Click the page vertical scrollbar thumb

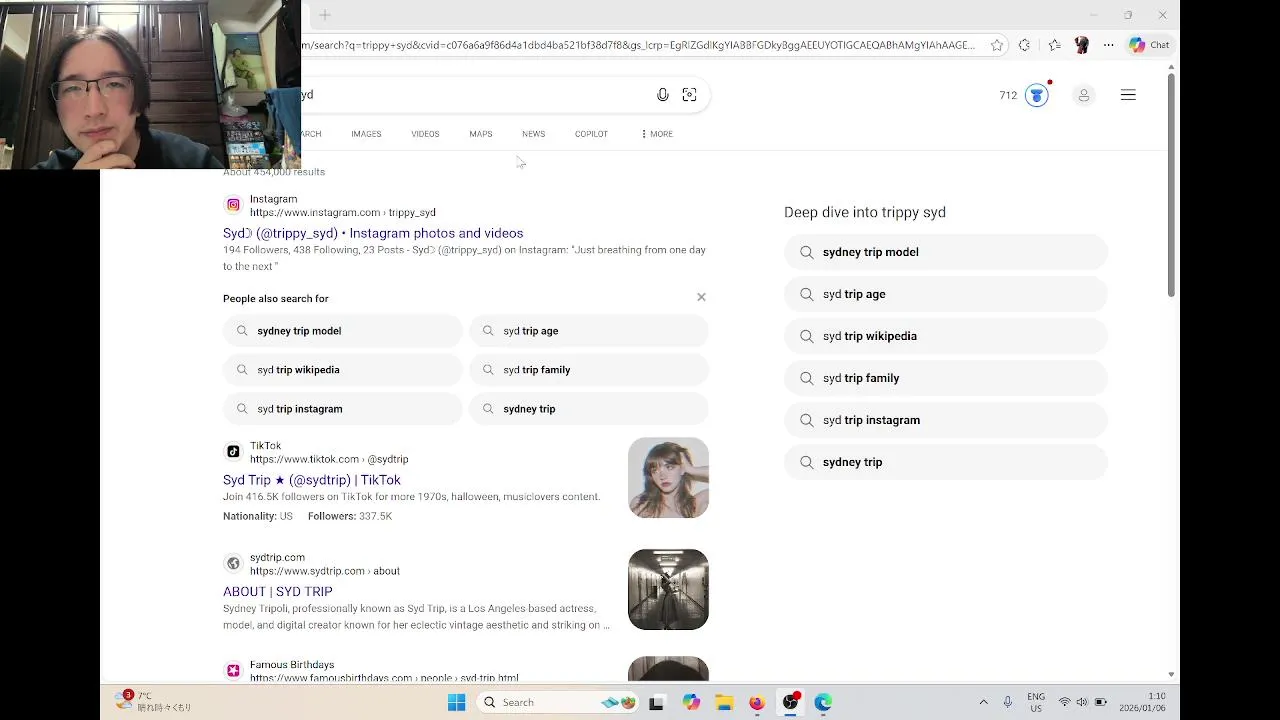pyautogui.click(x=1171, y=185)
